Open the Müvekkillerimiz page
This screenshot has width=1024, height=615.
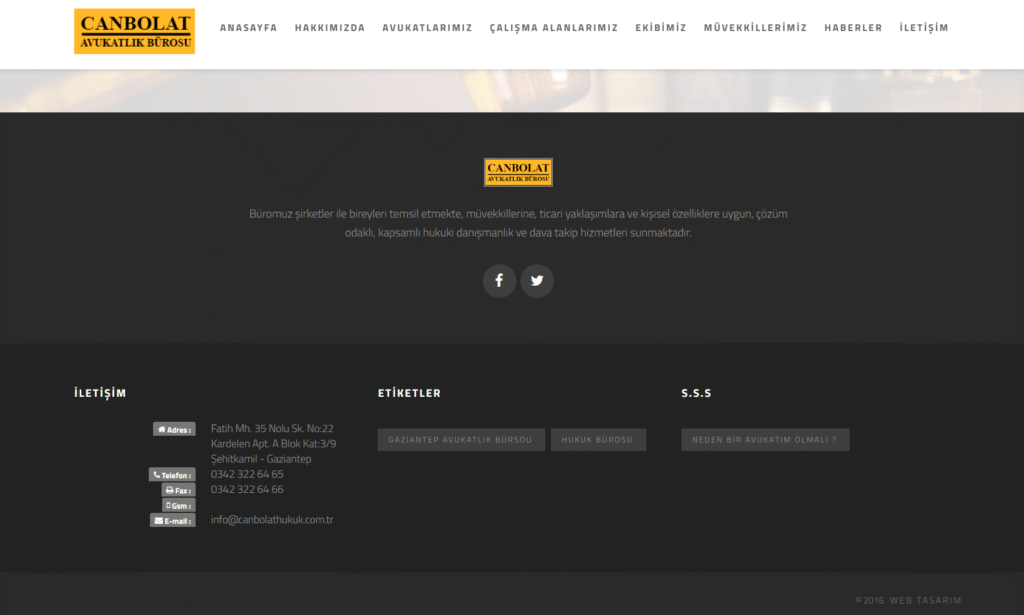tap(755, 28)
